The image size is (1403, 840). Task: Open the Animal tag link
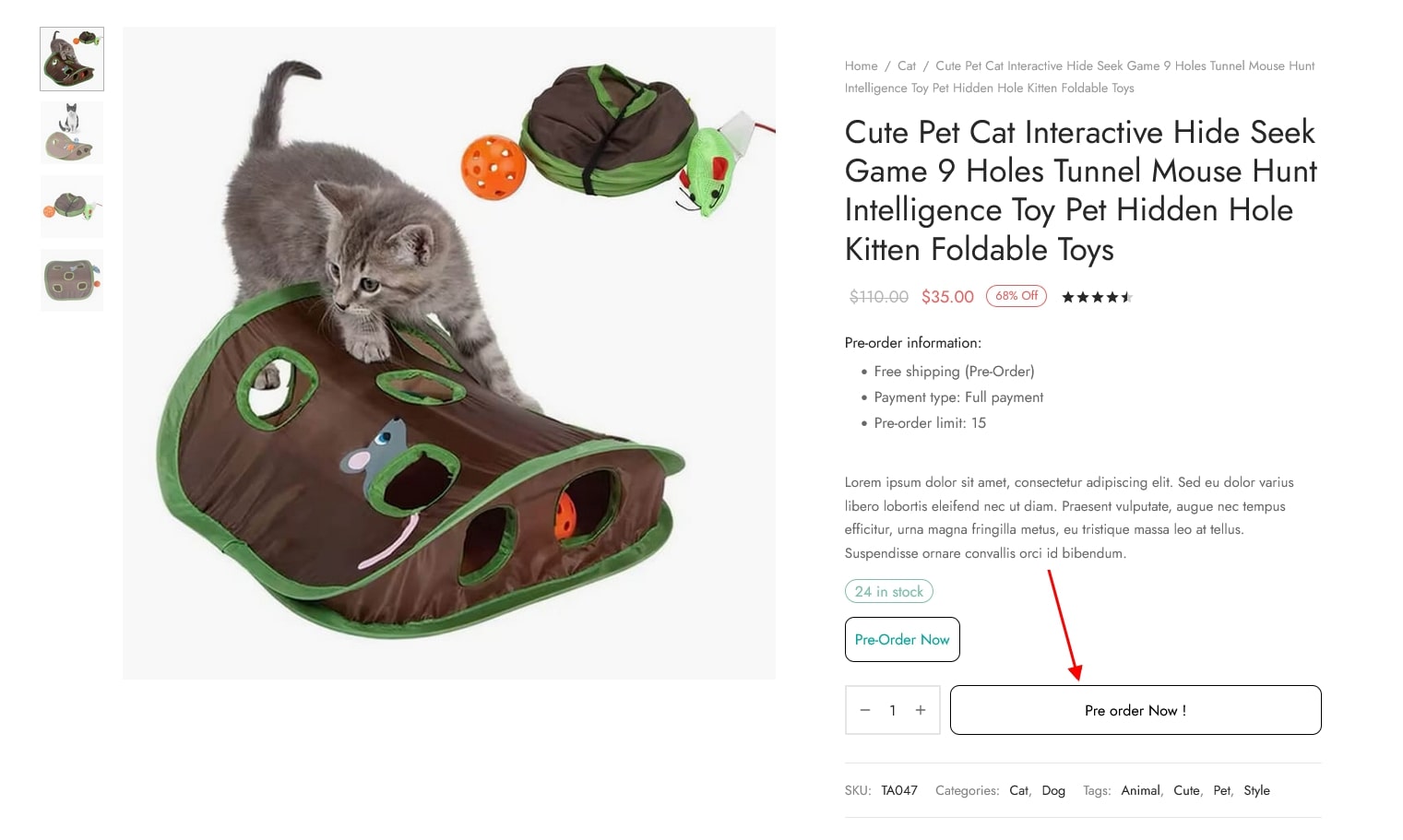click(x=1140, y=791)
